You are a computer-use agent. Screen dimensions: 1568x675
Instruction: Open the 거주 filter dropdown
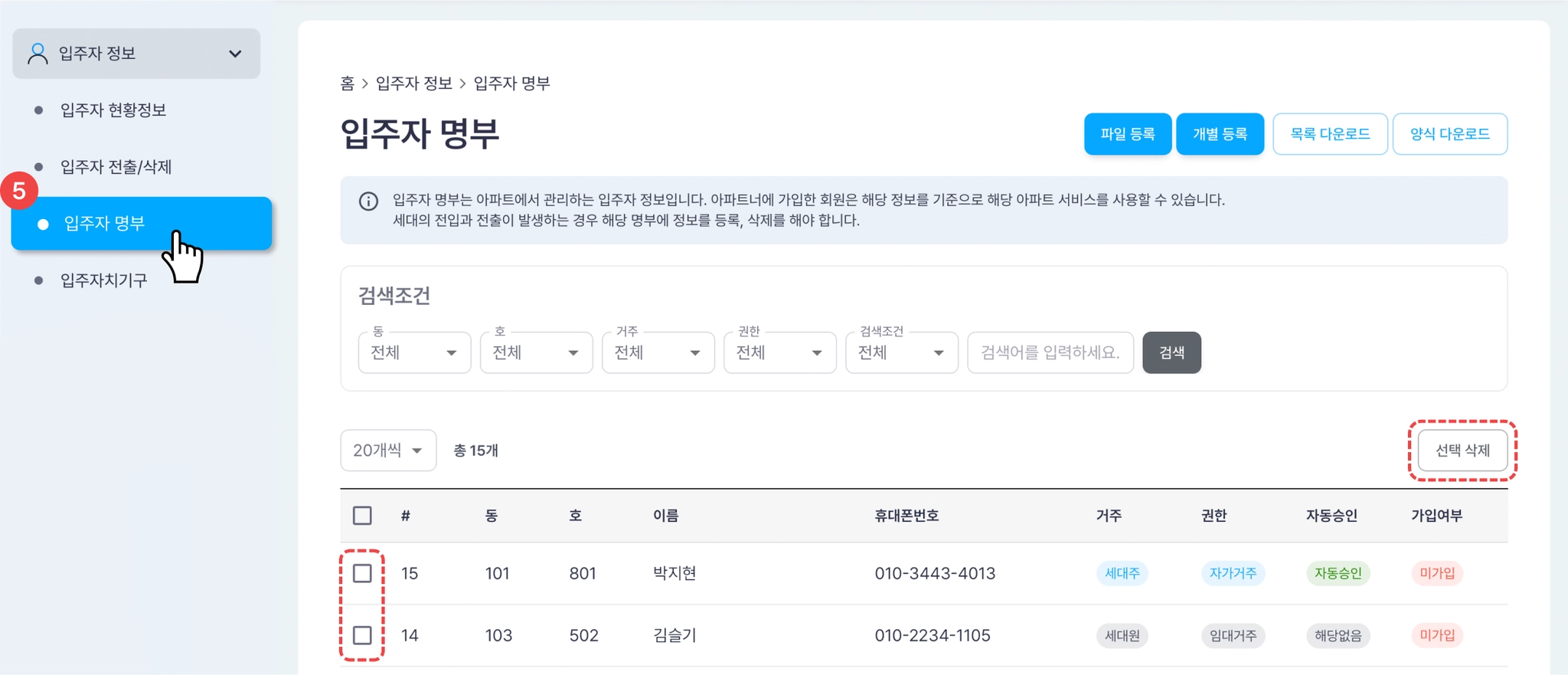658,352
